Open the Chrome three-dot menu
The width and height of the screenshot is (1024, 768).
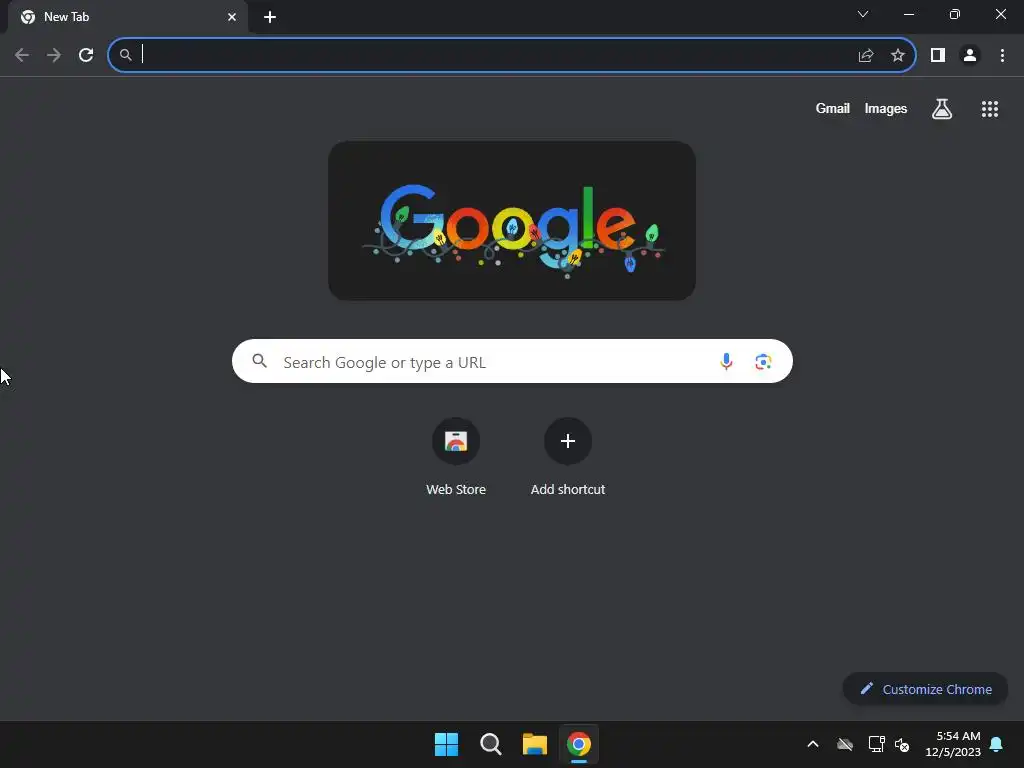[1002, 56]
